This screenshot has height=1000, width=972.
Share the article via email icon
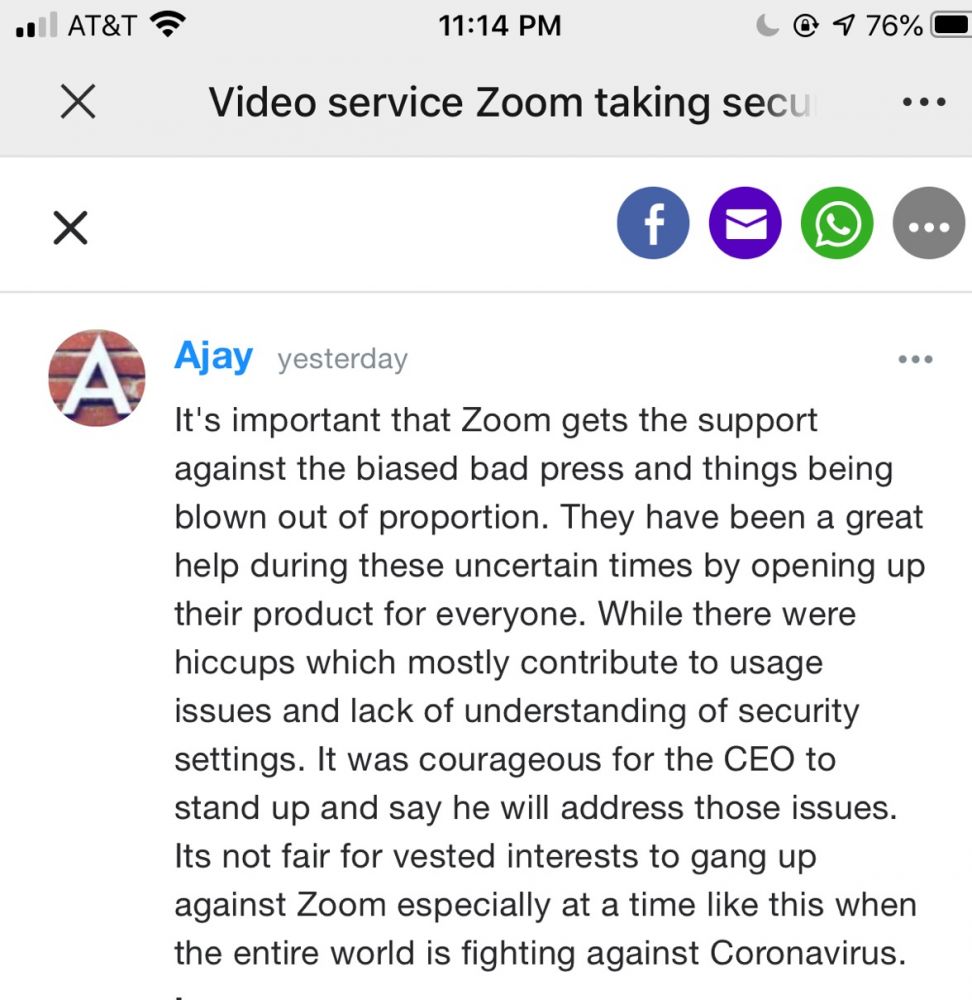click(x=745, y=223)
